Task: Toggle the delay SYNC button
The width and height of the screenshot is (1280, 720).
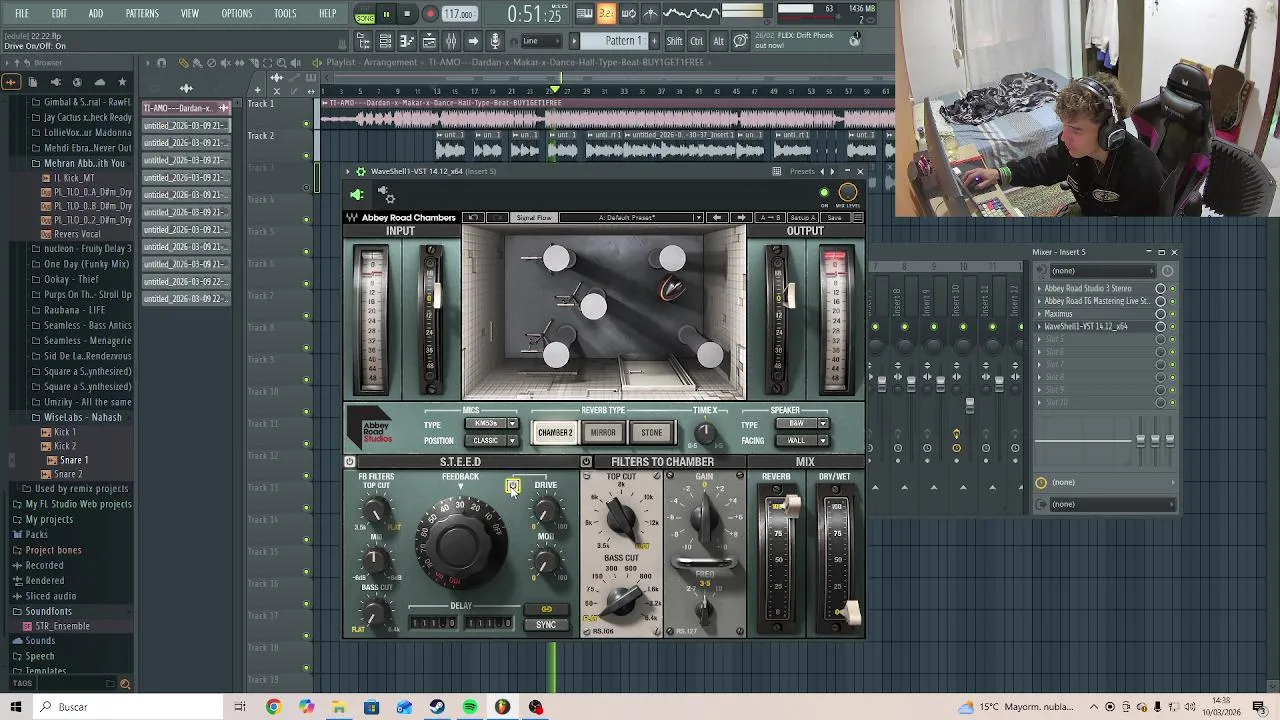Action: 546,625
